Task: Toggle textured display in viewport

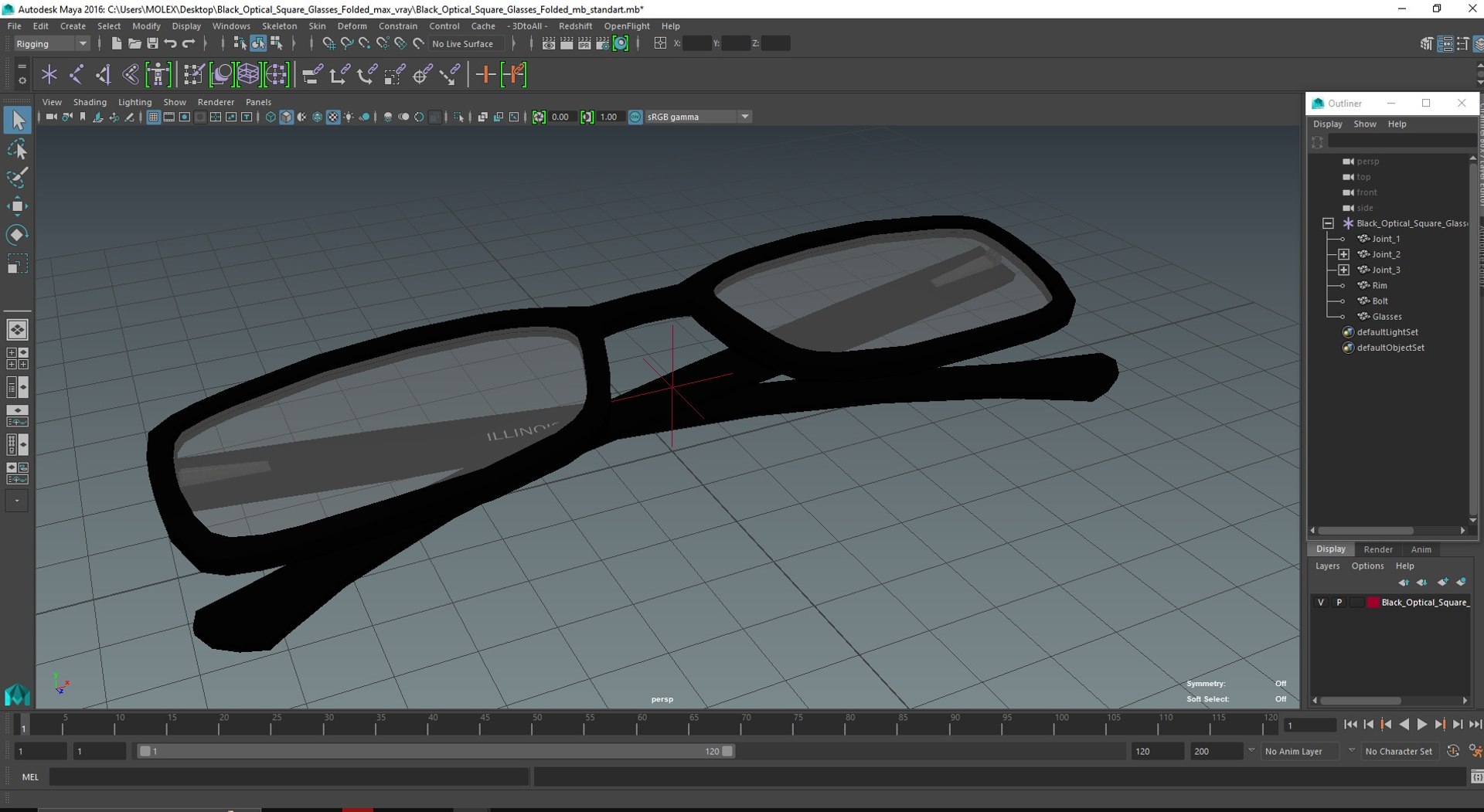Action: [333, 117]
